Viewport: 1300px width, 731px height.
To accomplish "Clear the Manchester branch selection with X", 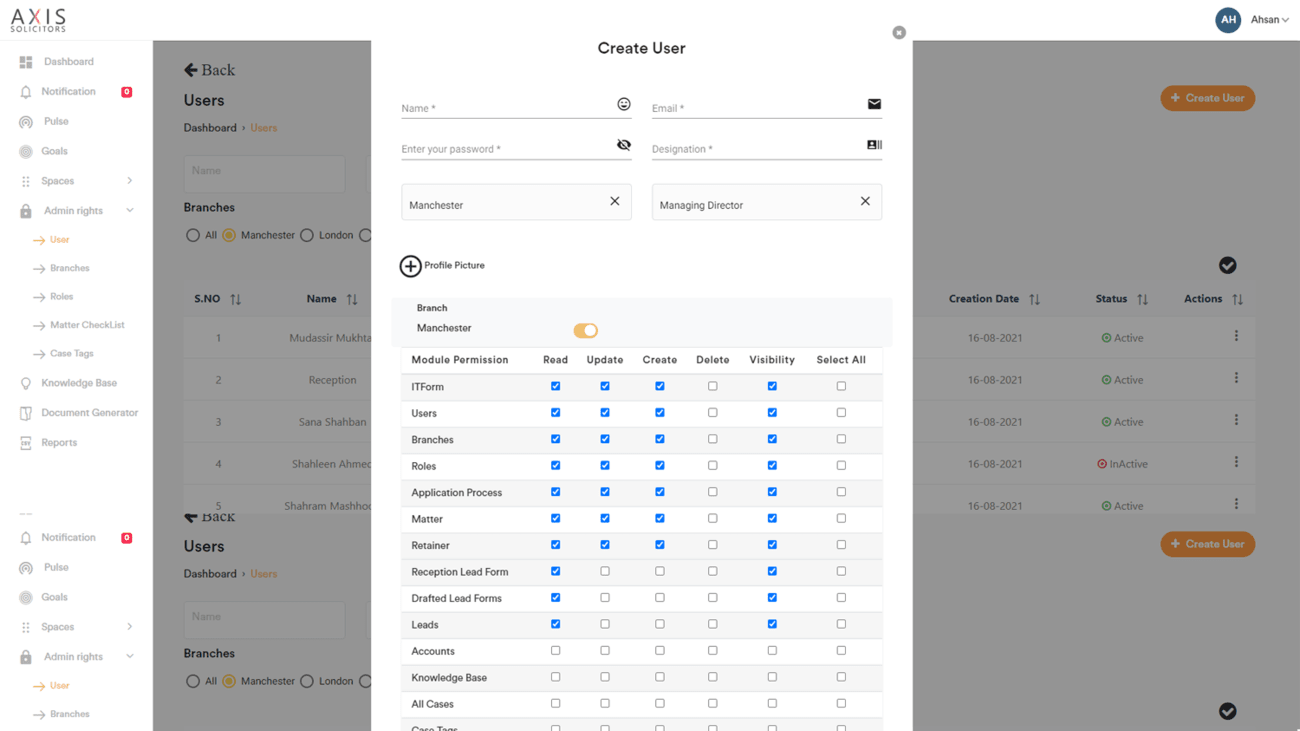I will point(615,201).
